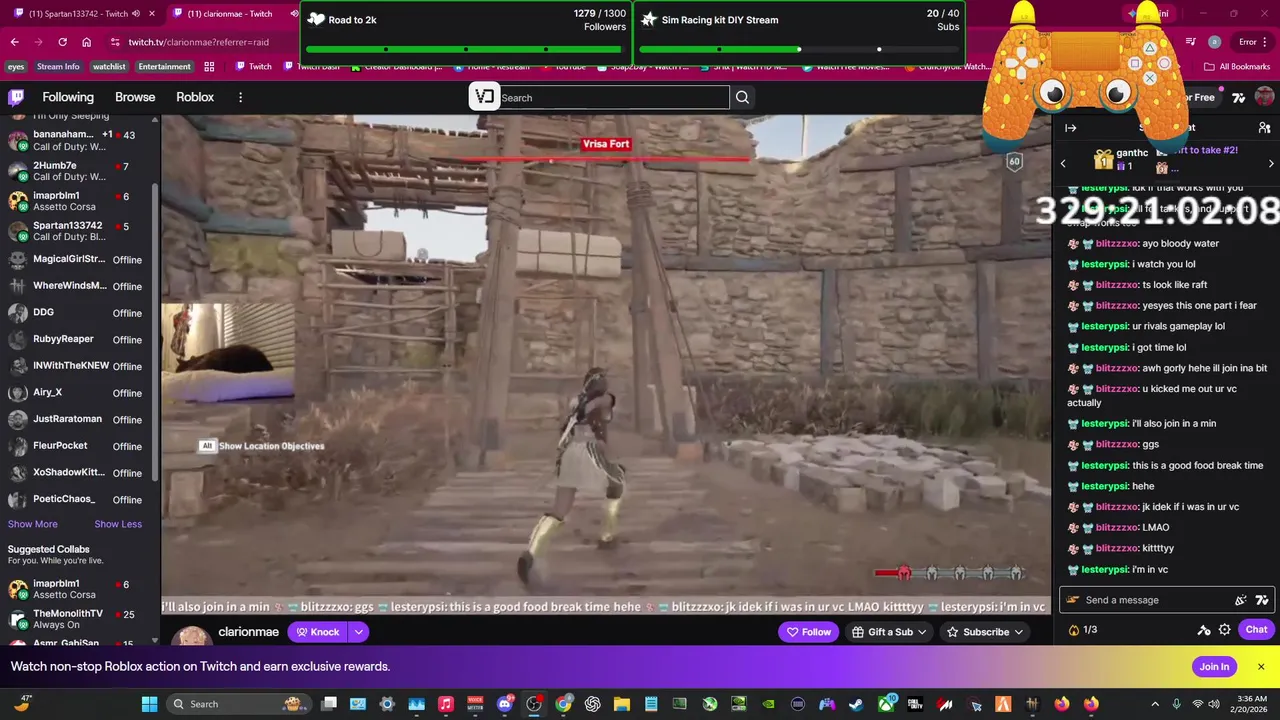Open the Stream Info bookmark

click(x=58, y=67)
